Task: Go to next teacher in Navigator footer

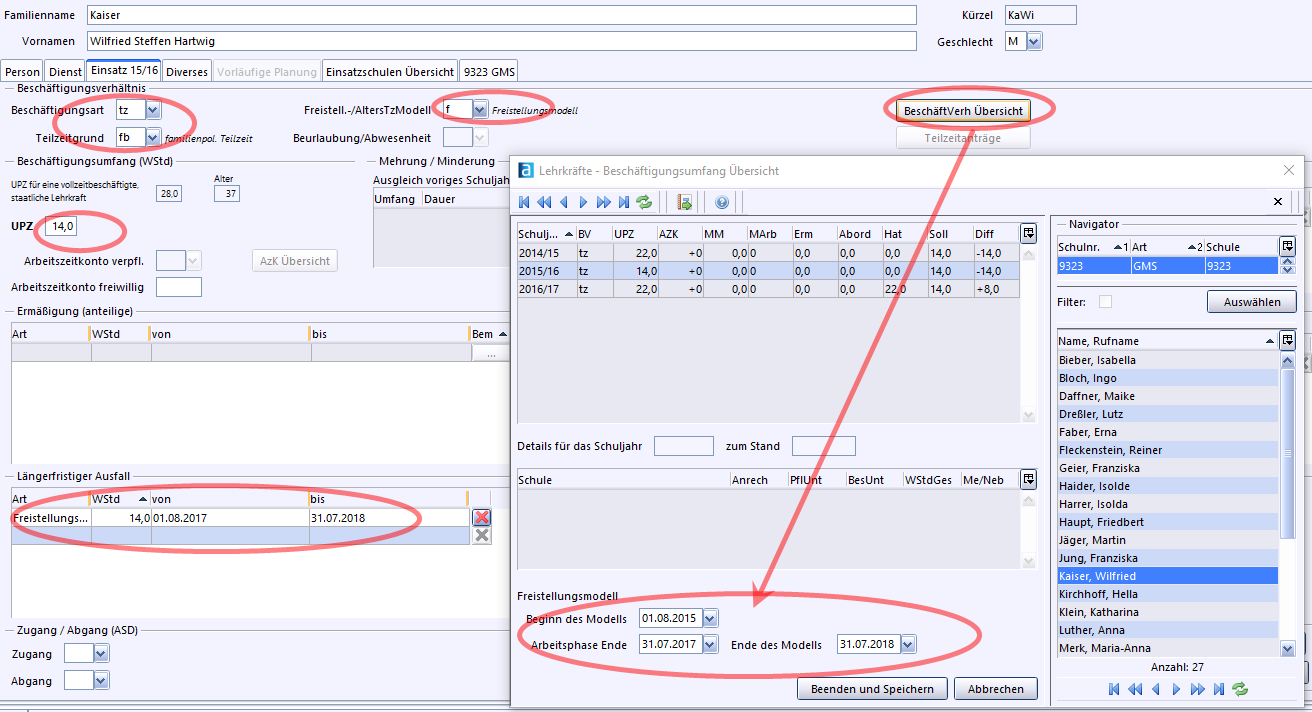Action: coord(1176,689)
